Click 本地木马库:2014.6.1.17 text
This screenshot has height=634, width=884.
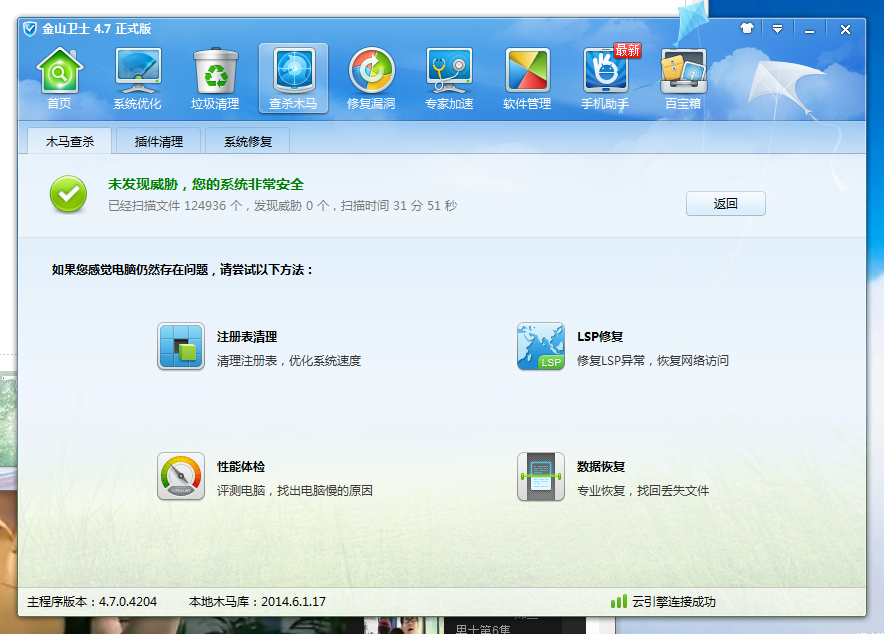(x=257, y=602)
